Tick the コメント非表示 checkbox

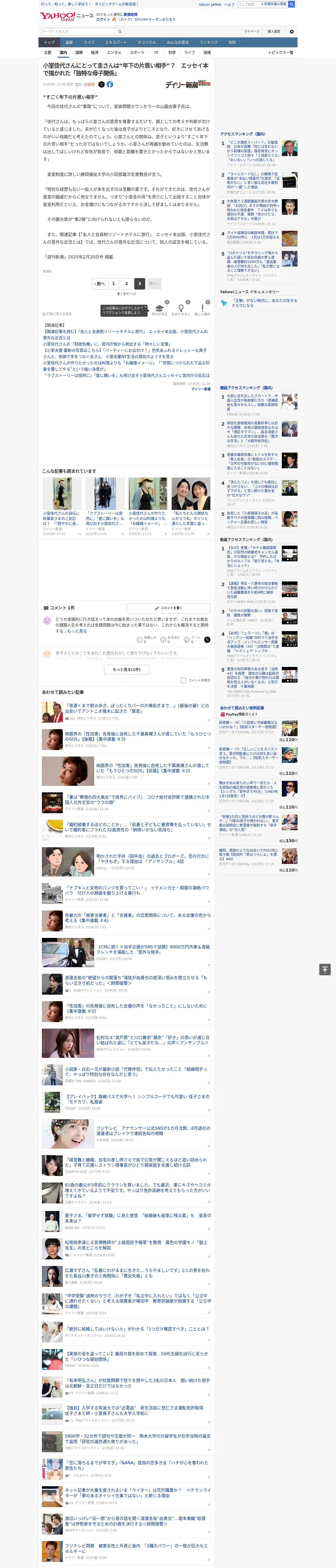(x=183, y=681)
